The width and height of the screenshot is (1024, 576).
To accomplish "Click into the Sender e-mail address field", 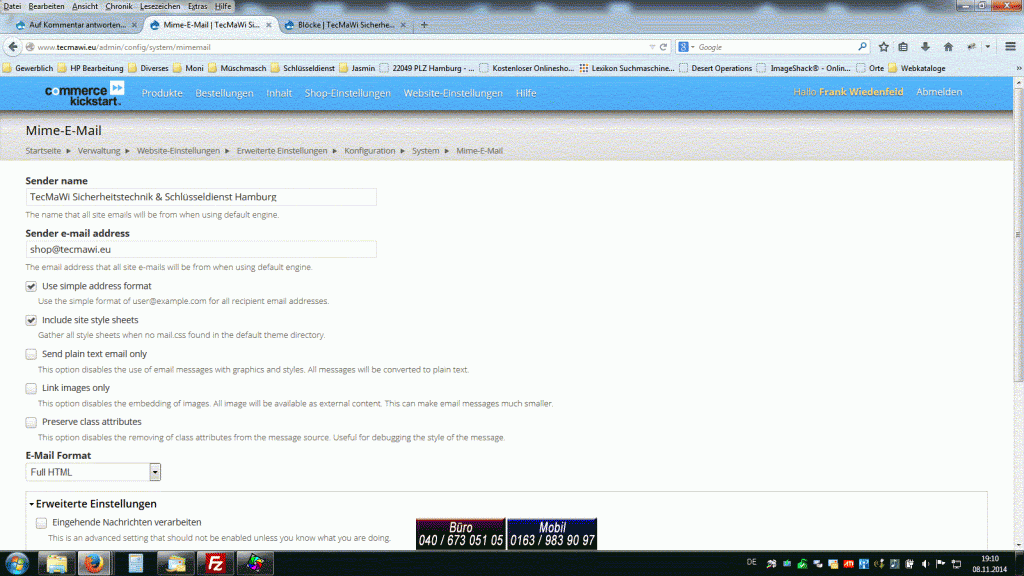I will tap(201, 249).
